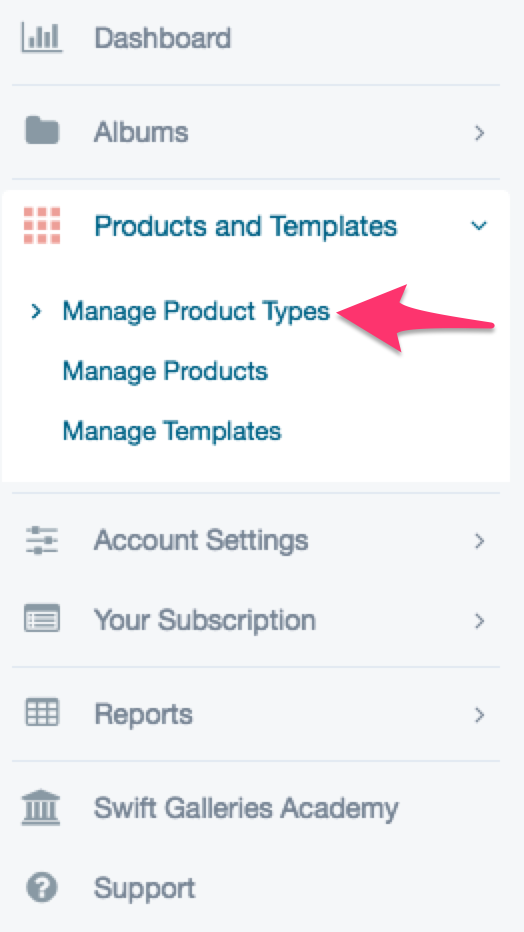Click the Account Settings sliders icon

point(42,540)
